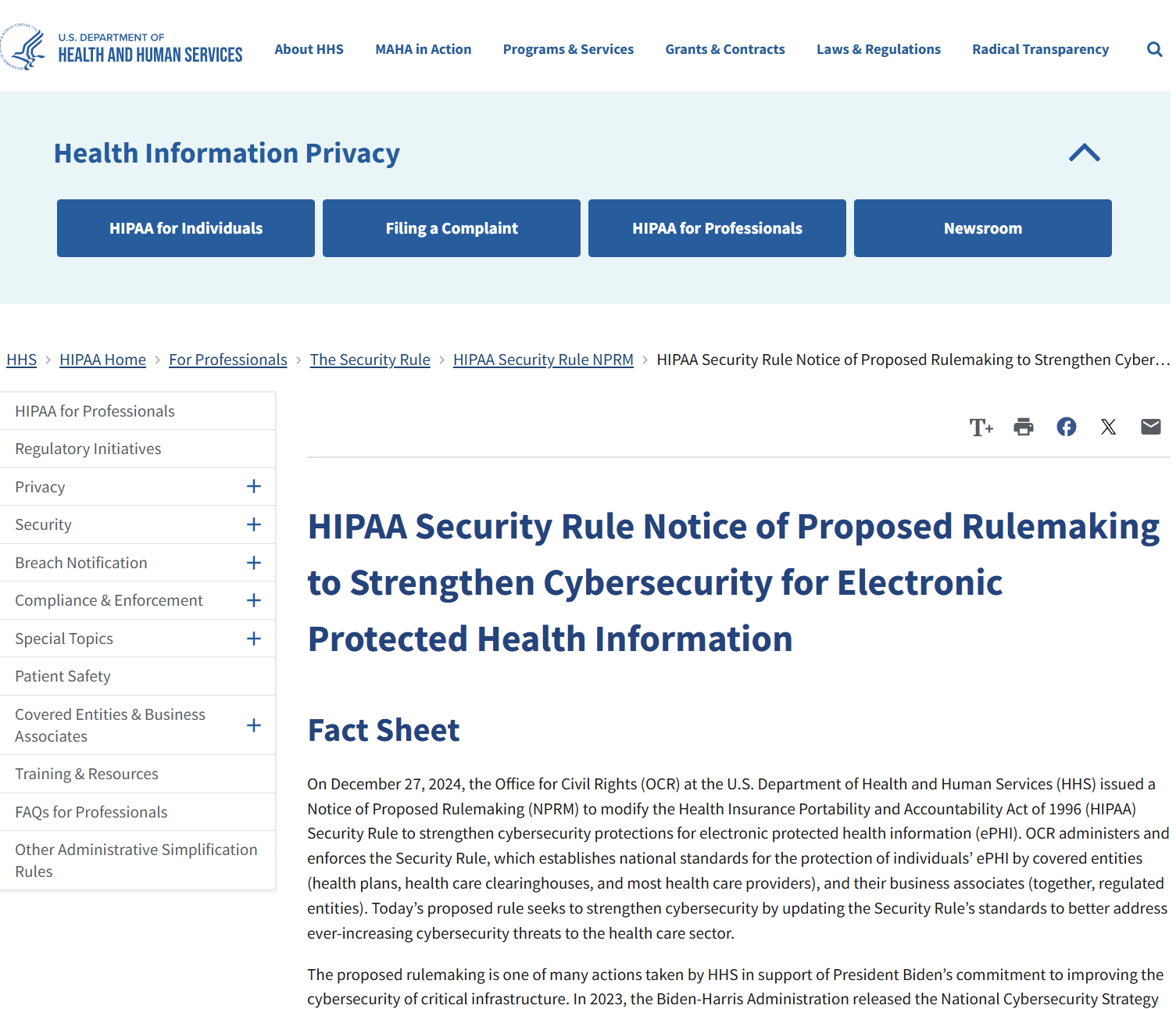1176x1009 pixels.
Task: Email this page via envelope icon
Action: [x=1150, y=427]
